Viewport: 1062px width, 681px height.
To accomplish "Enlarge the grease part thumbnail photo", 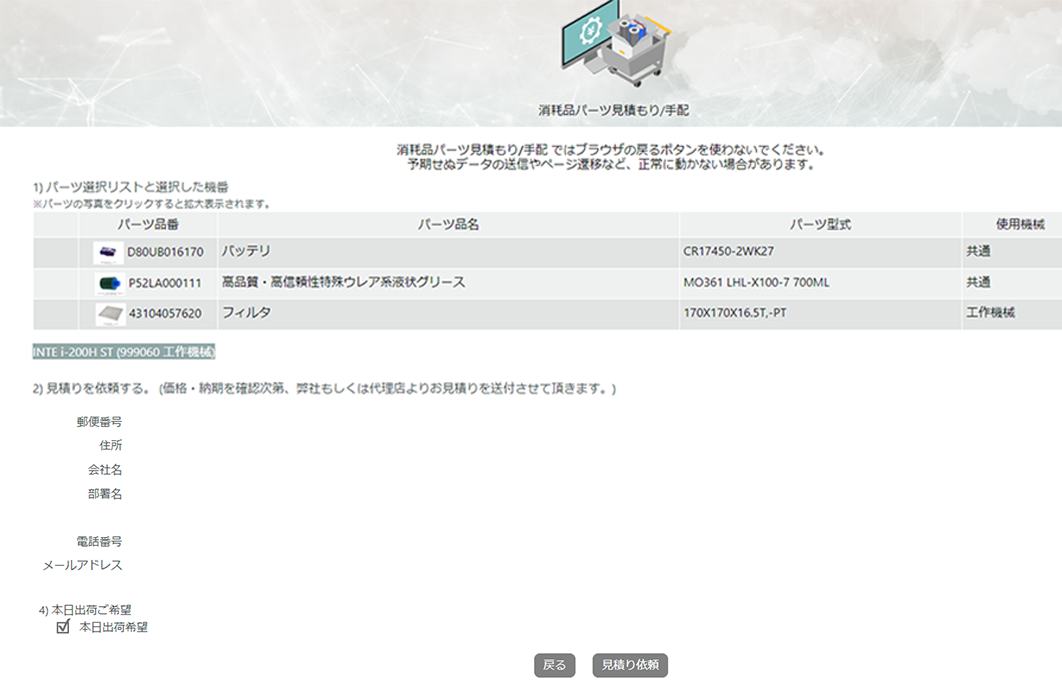I will [x=108, y=284].
